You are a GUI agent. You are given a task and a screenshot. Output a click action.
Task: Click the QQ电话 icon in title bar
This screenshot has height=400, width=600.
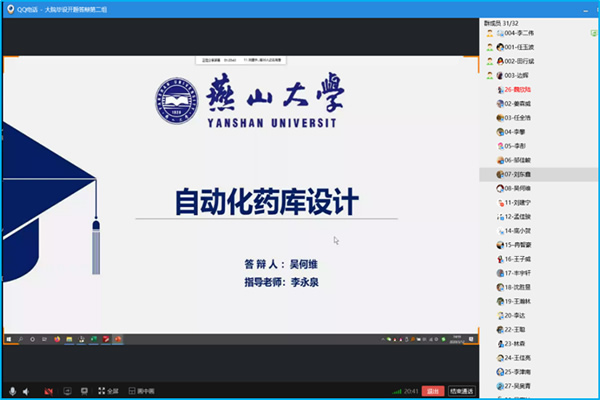tap(8, 8)
